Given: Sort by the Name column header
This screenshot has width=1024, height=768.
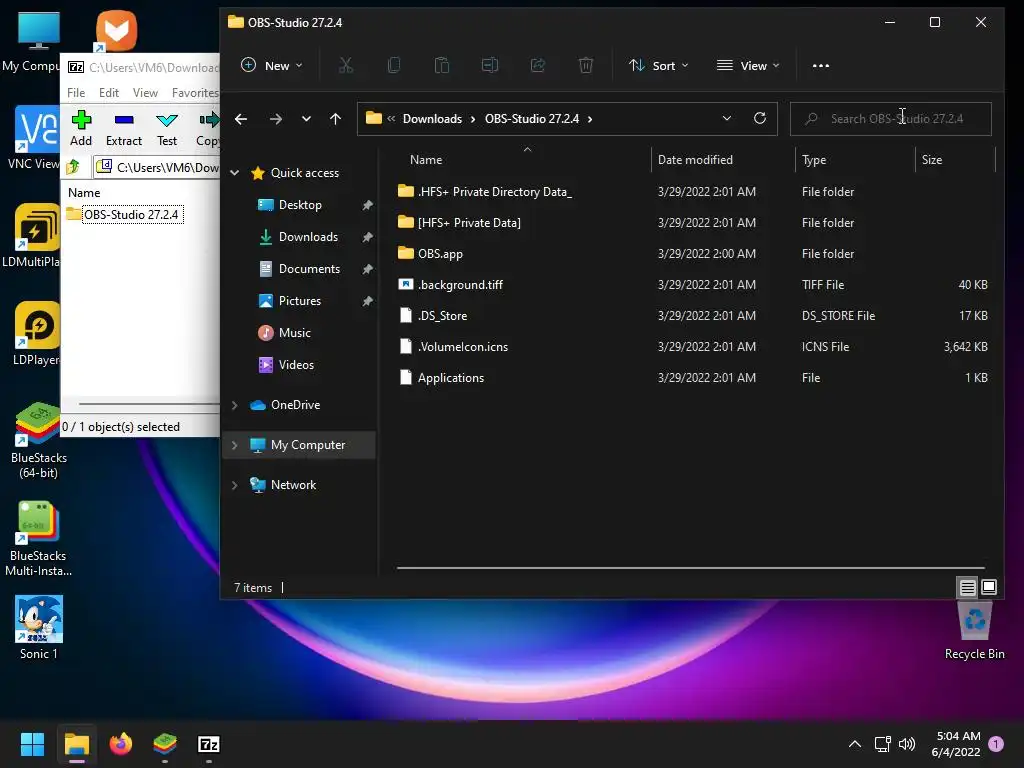Looking at the screenshot, I should (426, 160).
